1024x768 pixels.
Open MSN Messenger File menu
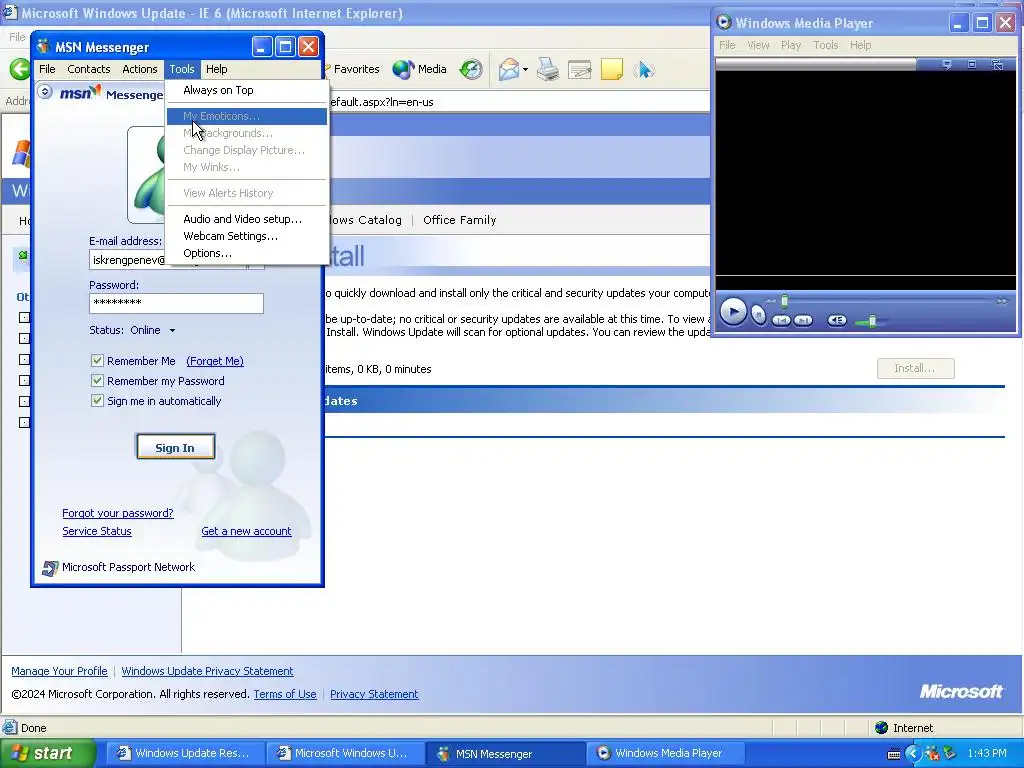tap(47, 69)
